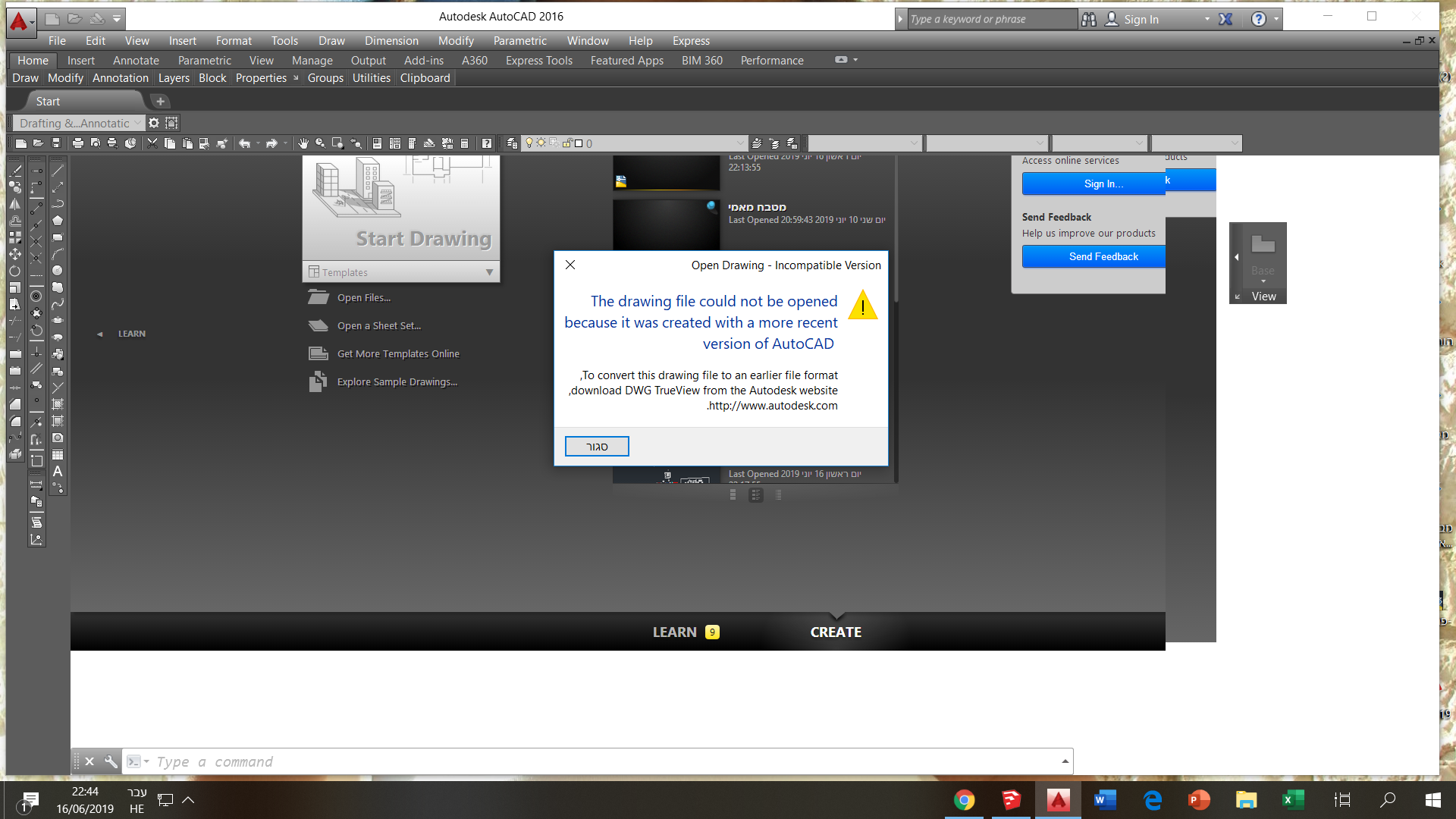The image size is (1456, 819).
Task: Open File Explorer from the taskbar
Action: click(x=1246, y=800)
